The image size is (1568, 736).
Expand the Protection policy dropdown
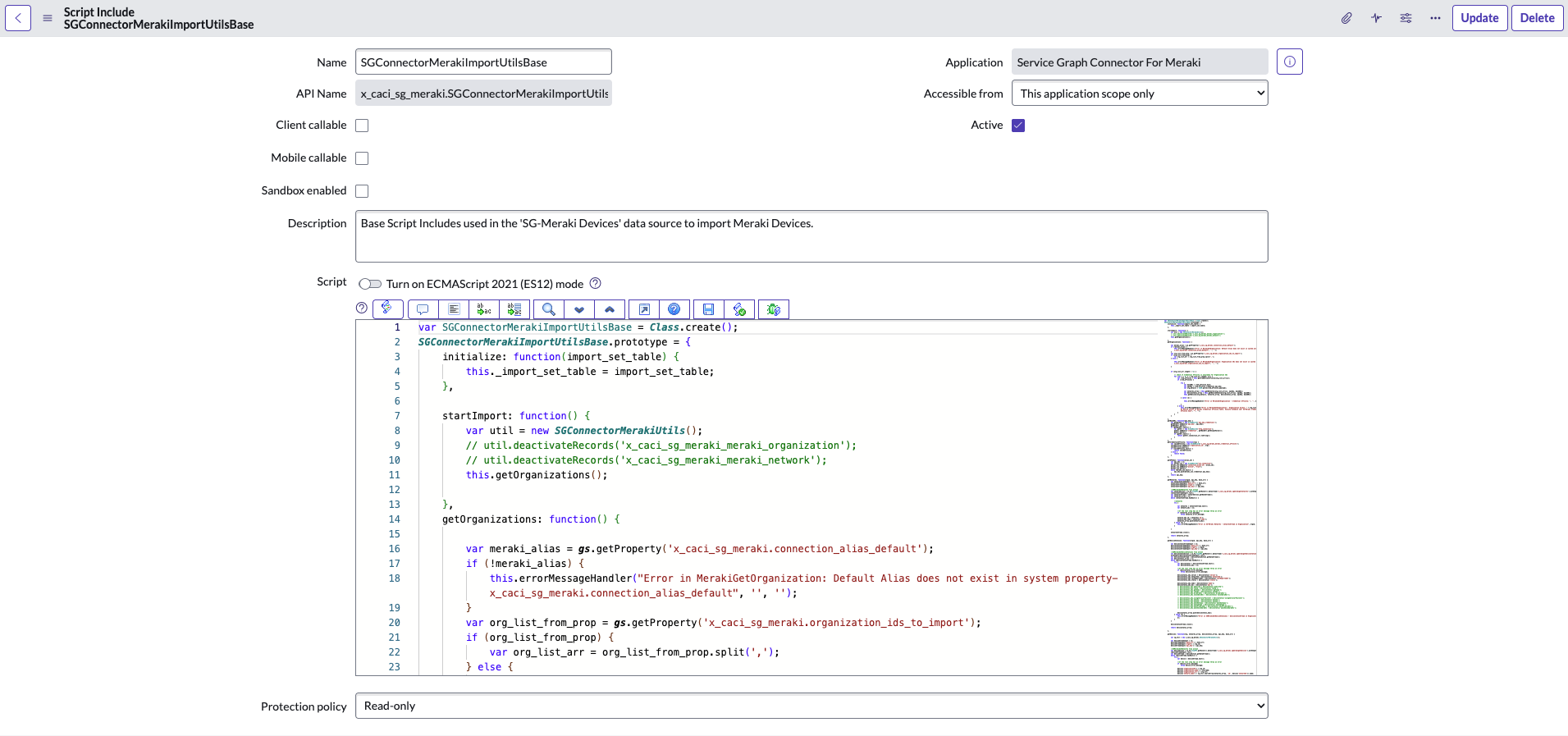pyautogui.click(x=811, y=706)
